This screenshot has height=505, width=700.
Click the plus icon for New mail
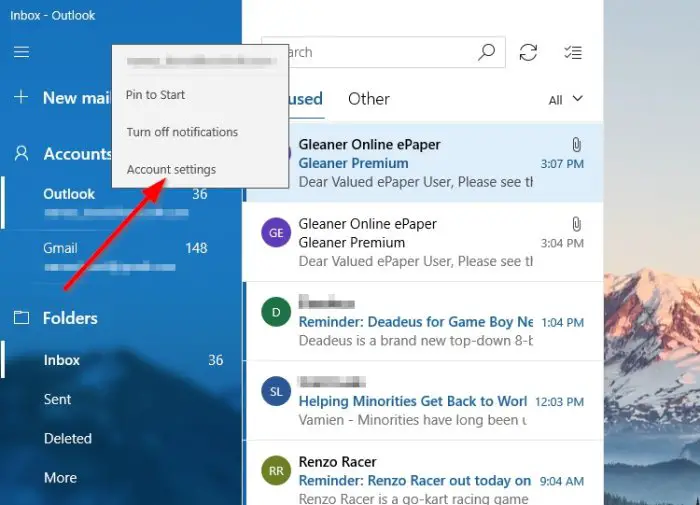tap(21, 97)
